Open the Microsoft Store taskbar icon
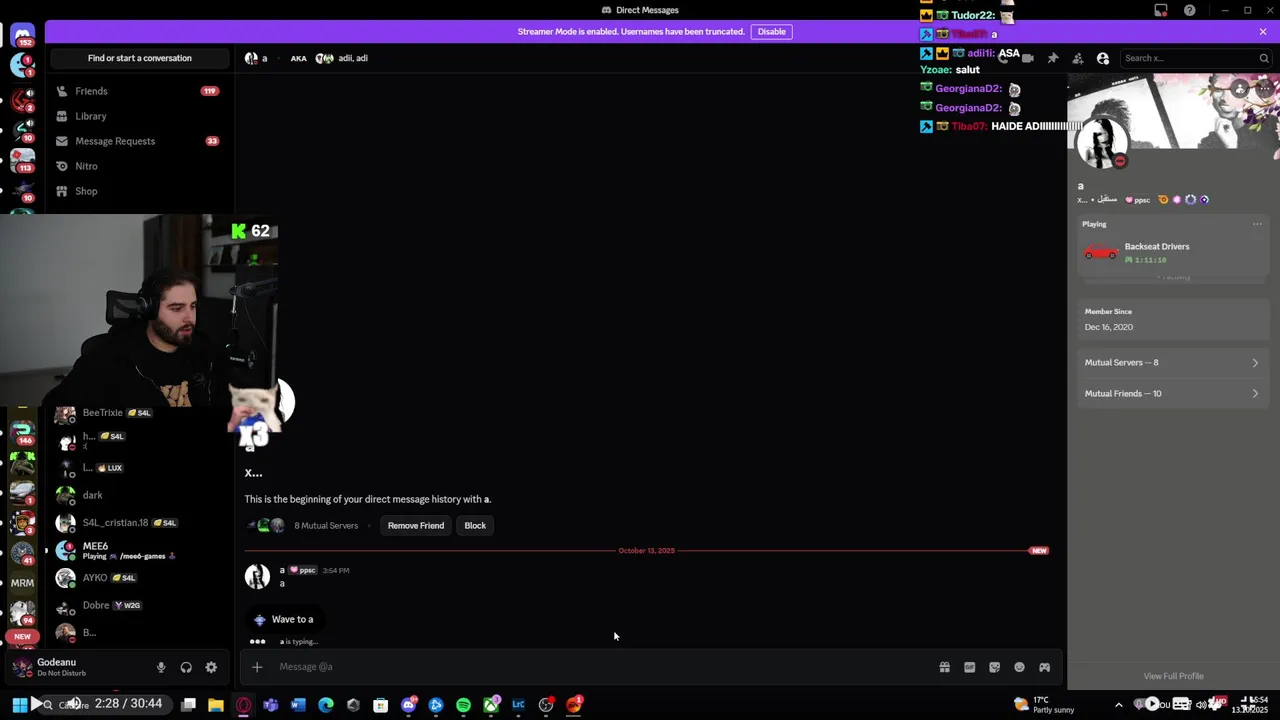 [x=381, y=705]
